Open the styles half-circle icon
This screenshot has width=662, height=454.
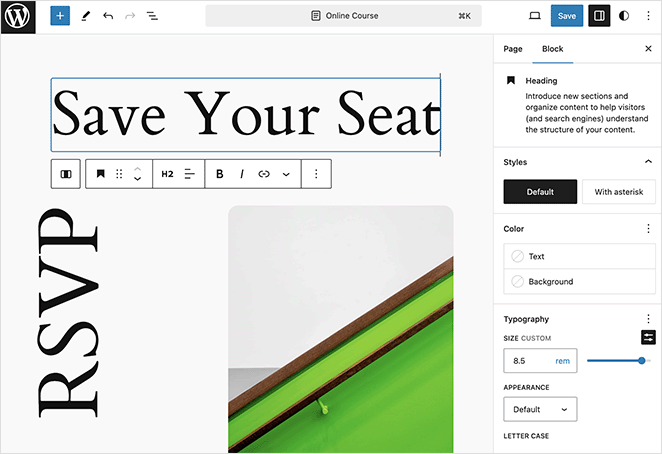[625, 16]
